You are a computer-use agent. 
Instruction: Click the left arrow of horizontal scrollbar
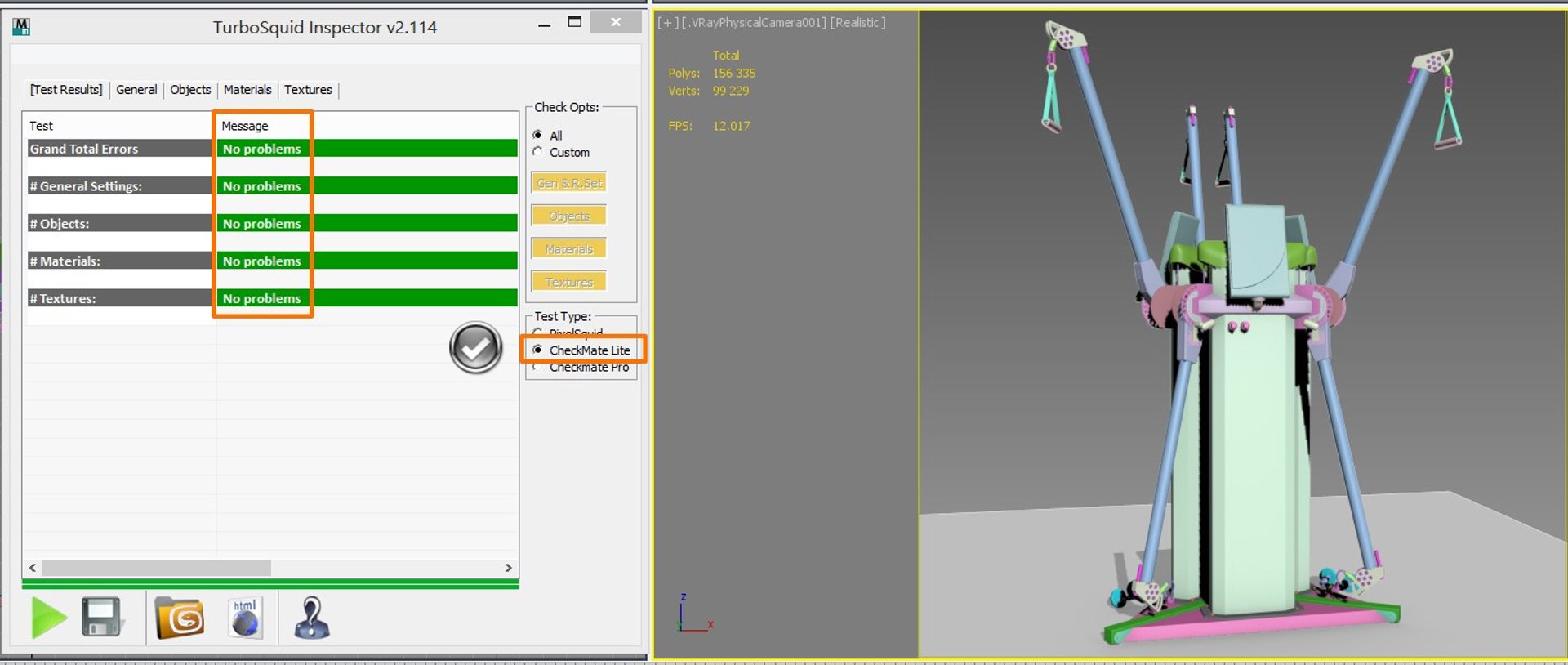(33, 568)
